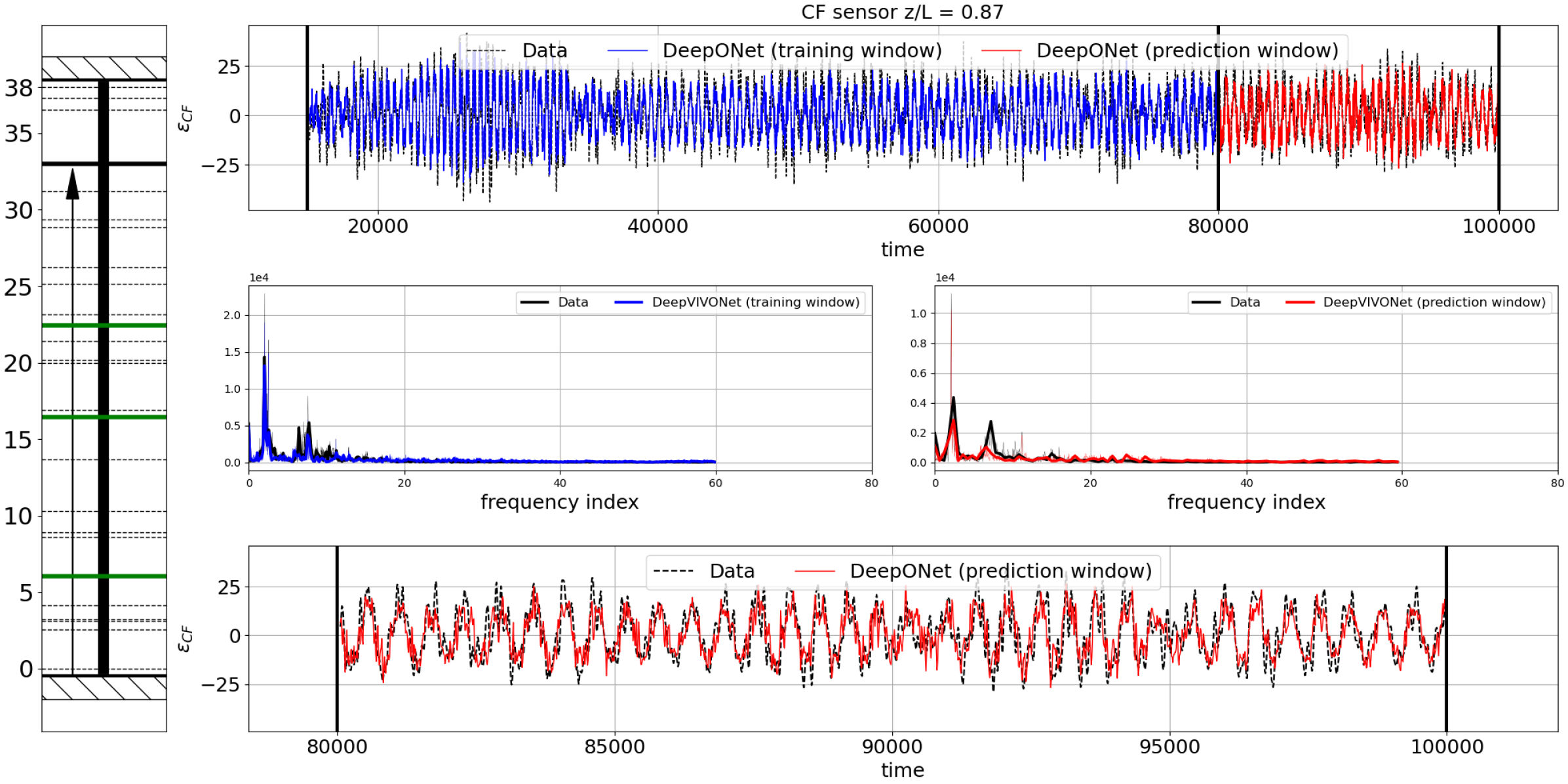The image size is (1568, 784).
Task: Click the title 'CF sensor z/L = 0.87'
Action: (x=902, y=12)
